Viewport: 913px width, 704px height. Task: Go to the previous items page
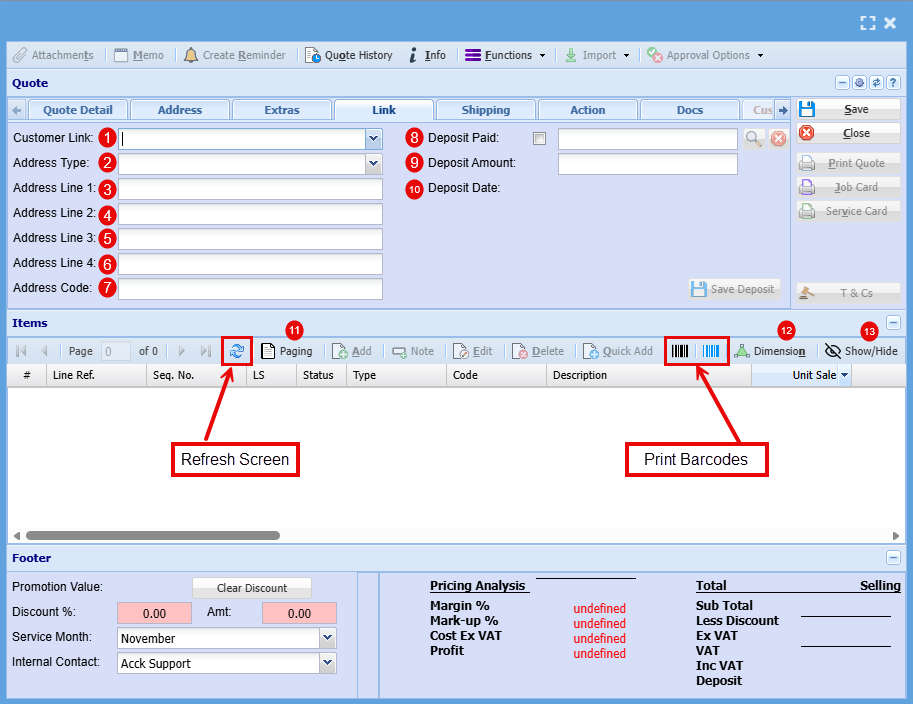point(45,351)
